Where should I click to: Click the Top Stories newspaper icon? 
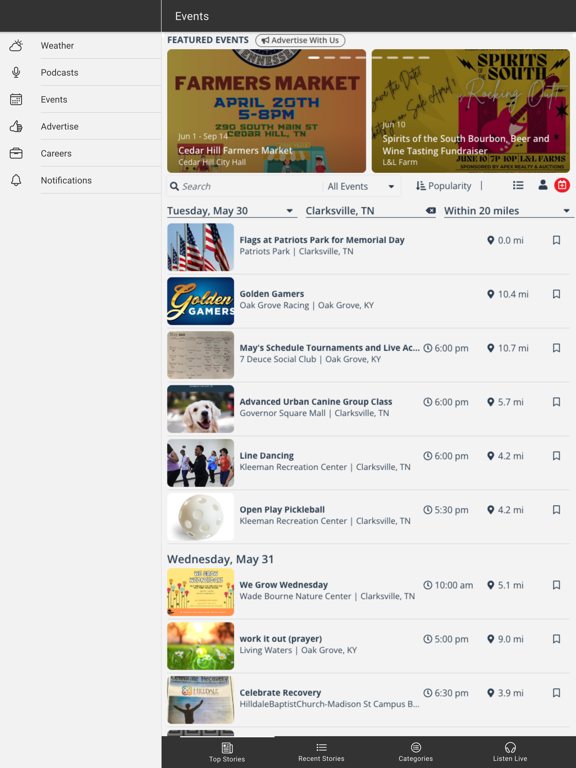(227, 747)
